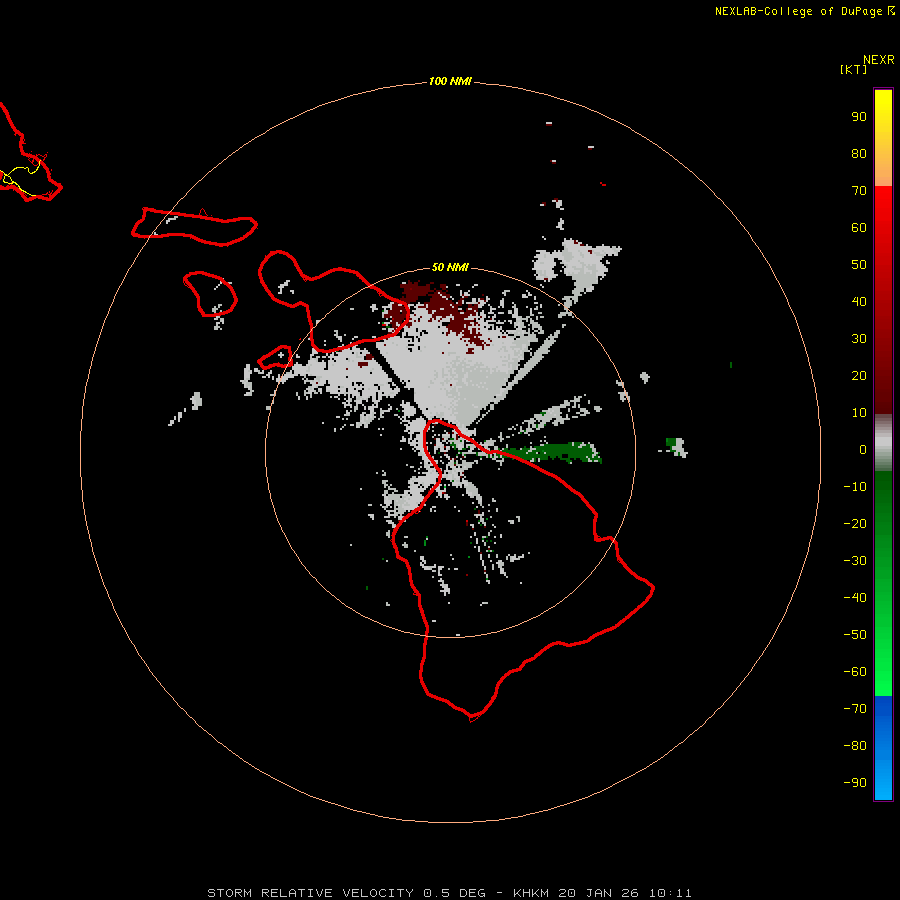Click the -60 value on the velocity scale
Image resolution: width=900 pixels, height=900 pixels.
point(855,672)
